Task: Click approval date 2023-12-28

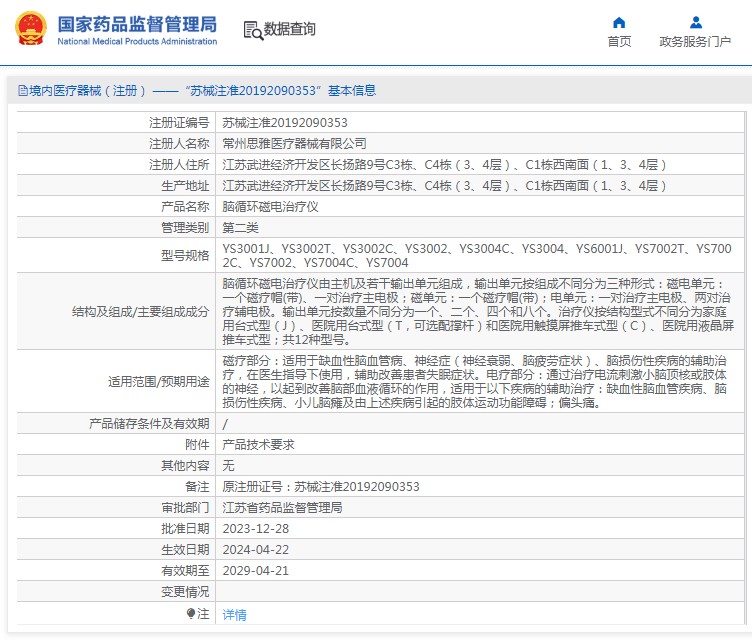Action: click(x=256, y=528)
